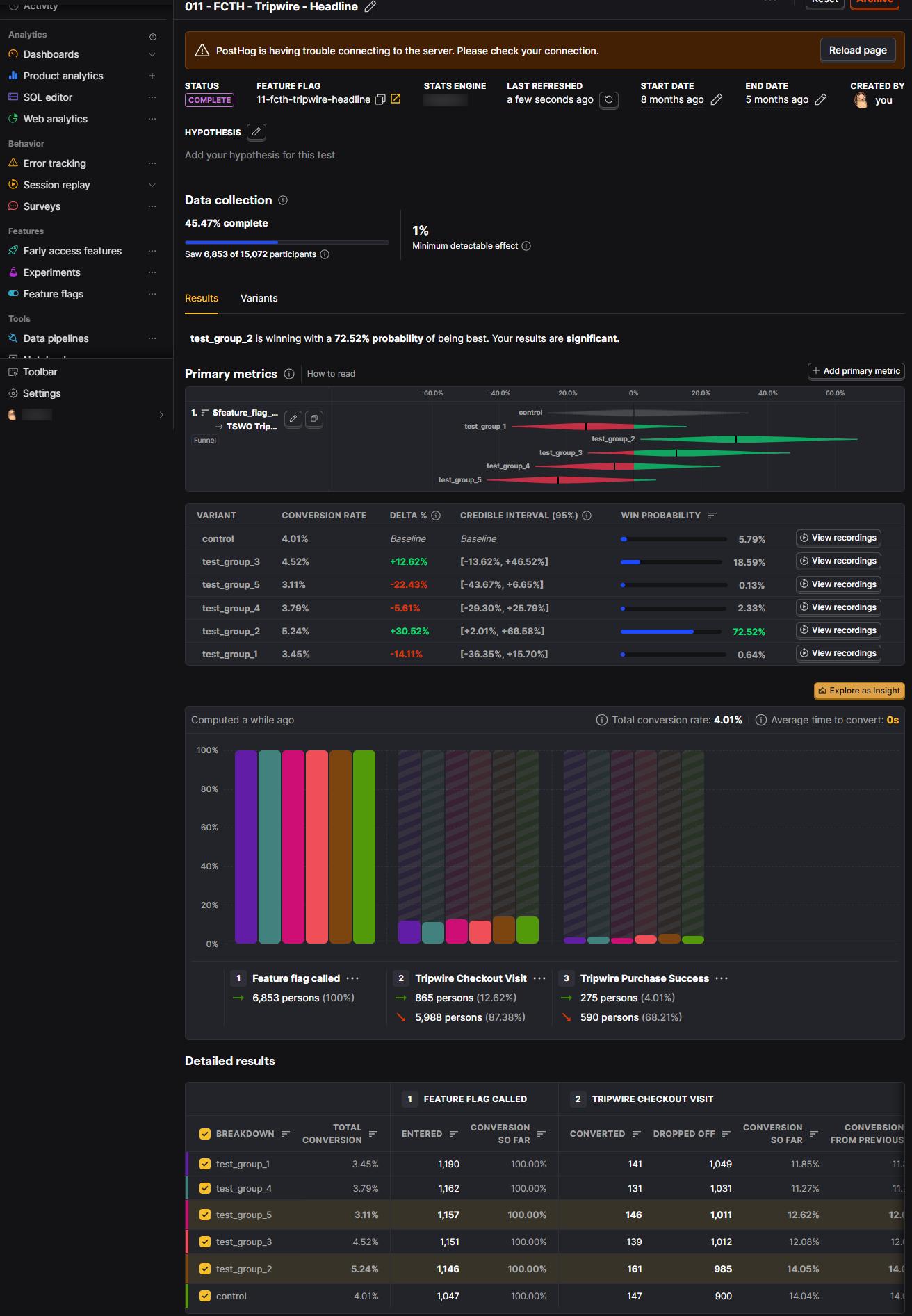The width and height of the screenshot is (912, 1316).
Task: Copy the feature flag key
Action: coord(380,99)
